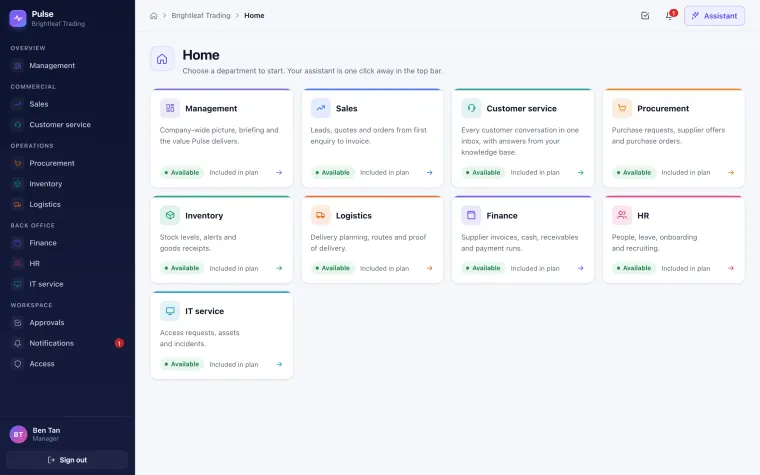Open the Assistant button

(714, 16)
